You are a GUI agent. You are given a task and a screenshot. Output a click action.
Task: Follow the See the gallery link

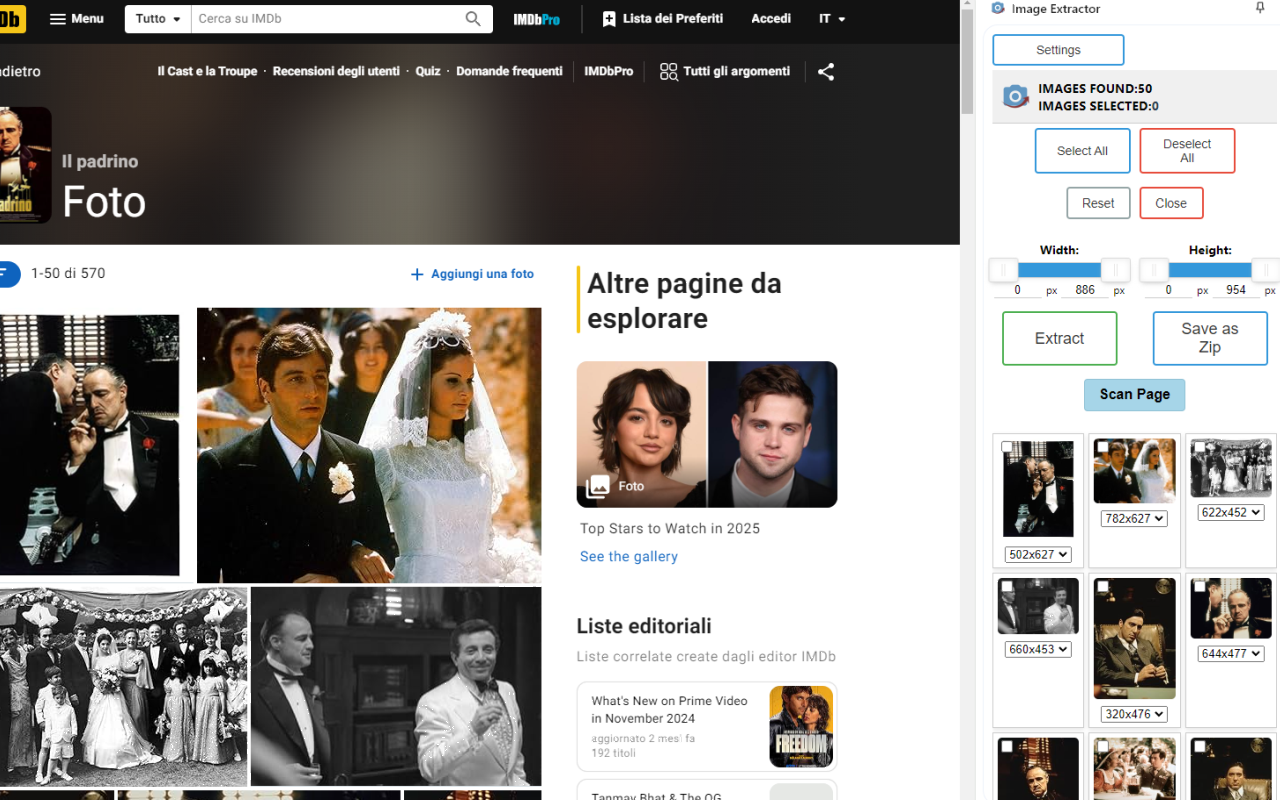pyautogui.click(x=629, y=556)
